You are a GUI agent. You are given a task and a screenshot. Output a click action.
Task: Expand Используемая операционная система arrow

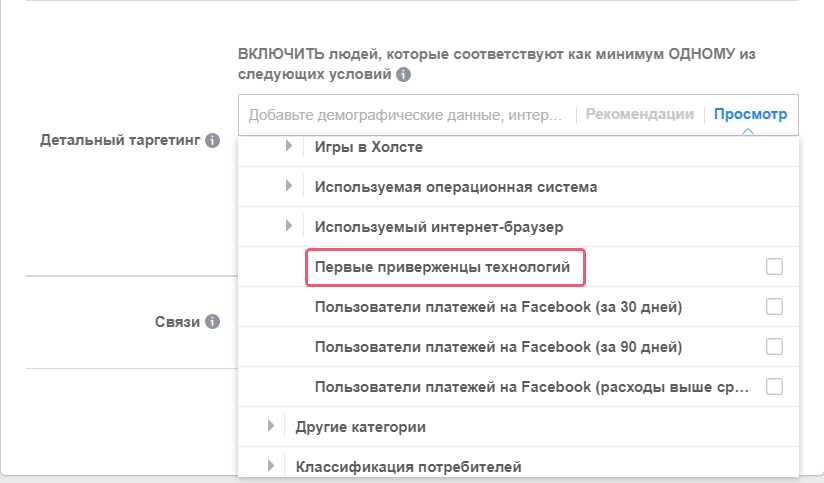point(289,186)
